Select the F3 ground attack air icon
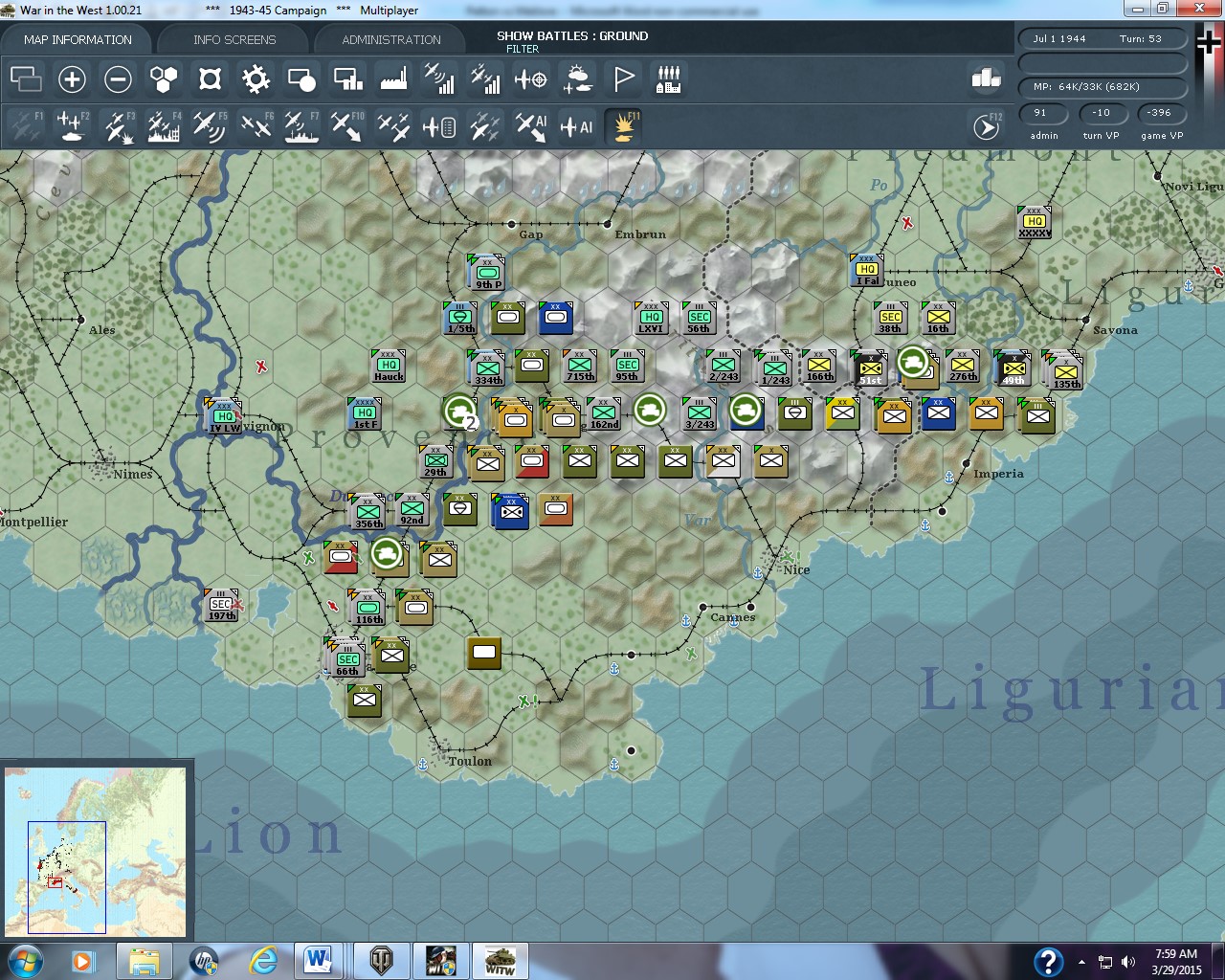The image size is (1225, 980). 118,126
